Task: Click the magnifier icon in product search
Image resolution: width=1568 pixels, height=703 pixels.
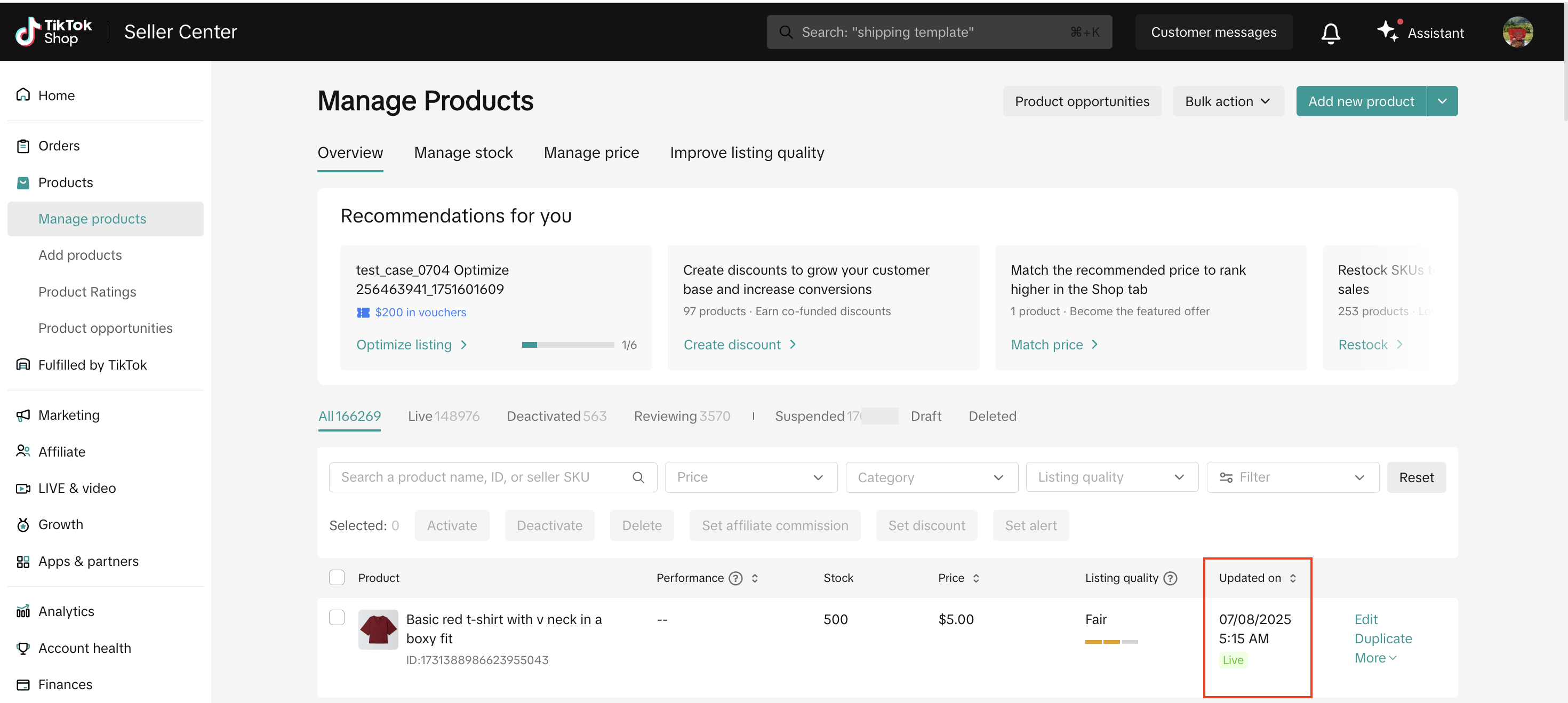Action: (x=638, y=477)
